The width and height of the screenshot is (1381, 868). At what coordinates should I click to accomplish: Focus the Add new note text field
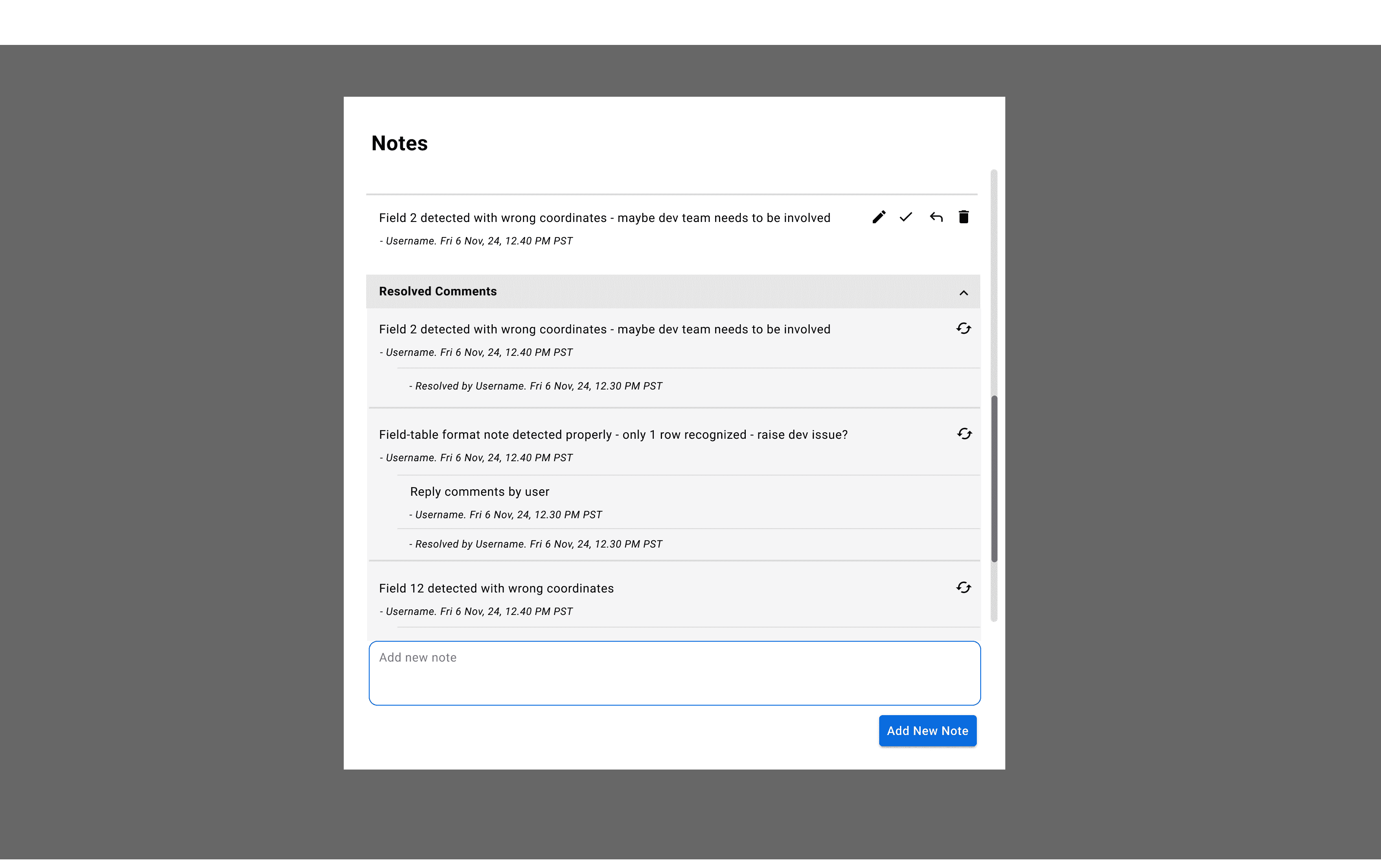pos(675,673)
